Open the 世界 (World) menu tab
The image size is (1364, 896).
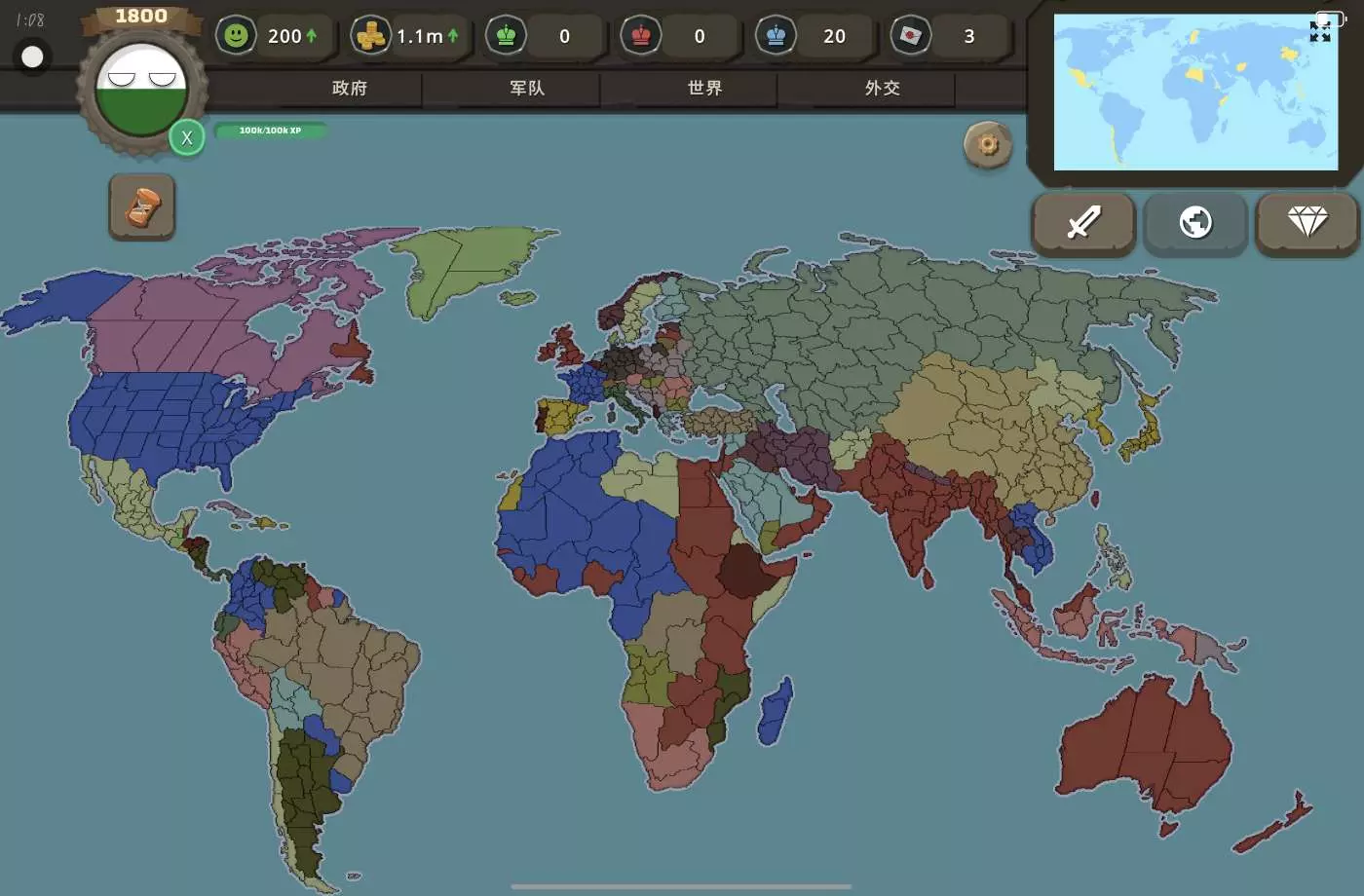tap(704, 89)
